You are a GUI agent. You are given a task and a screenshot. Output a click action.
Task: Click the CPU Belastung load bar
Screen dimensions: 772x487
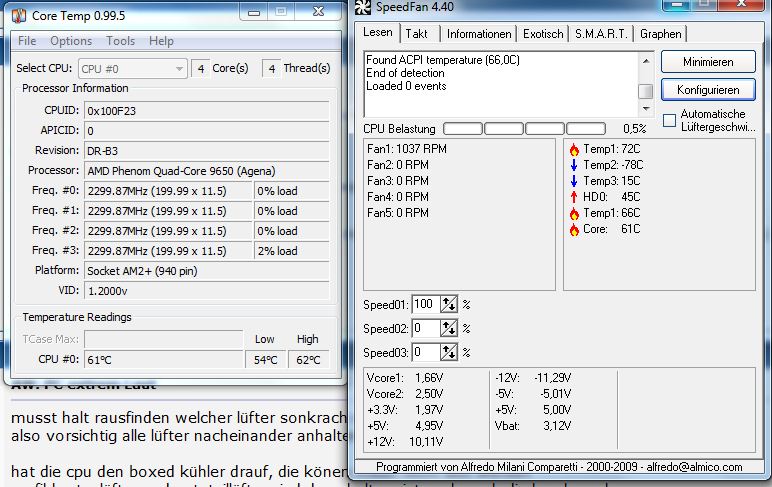(524, 129)
